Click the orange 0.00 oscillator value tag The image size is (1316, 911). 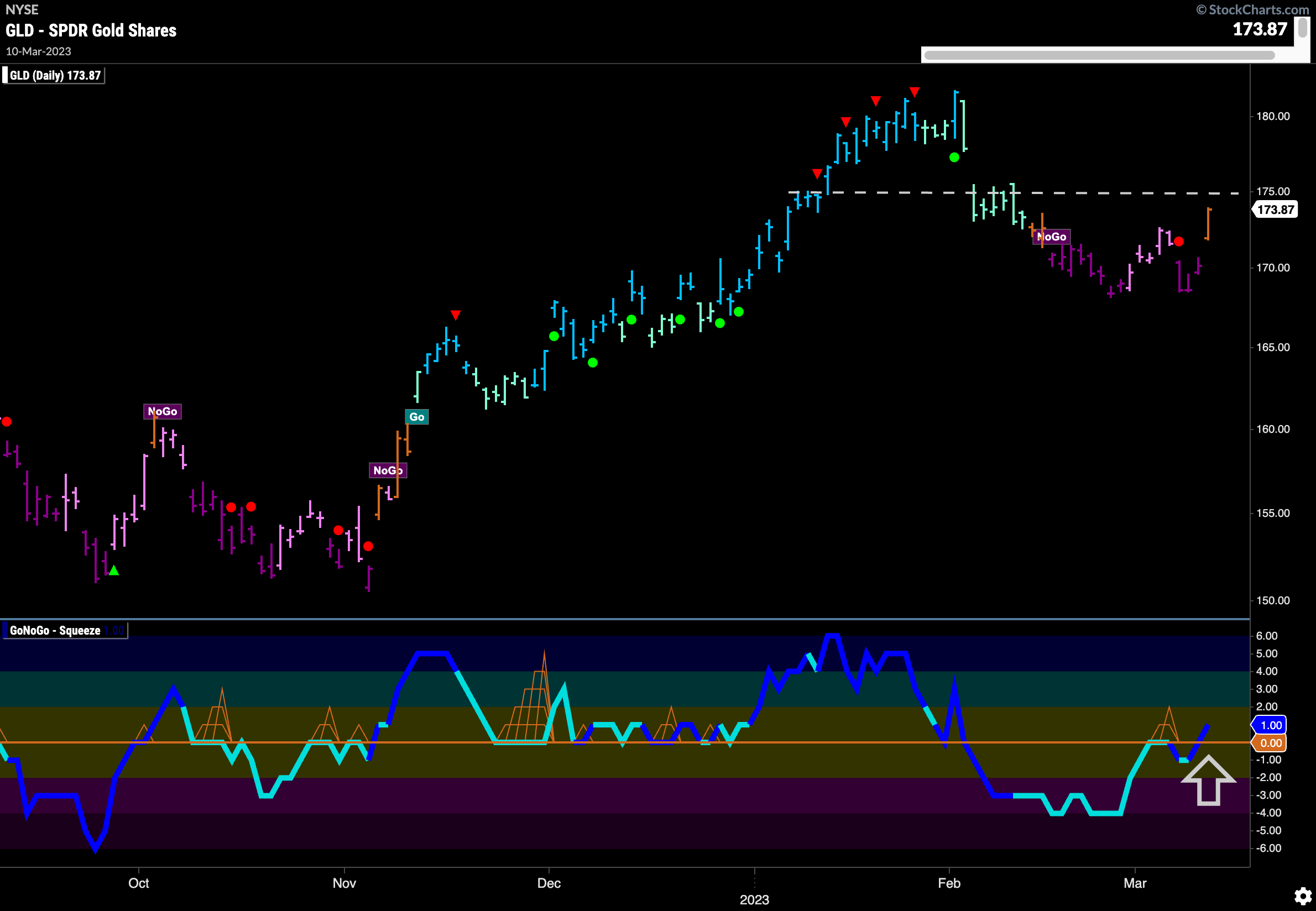click(1270, 742)
